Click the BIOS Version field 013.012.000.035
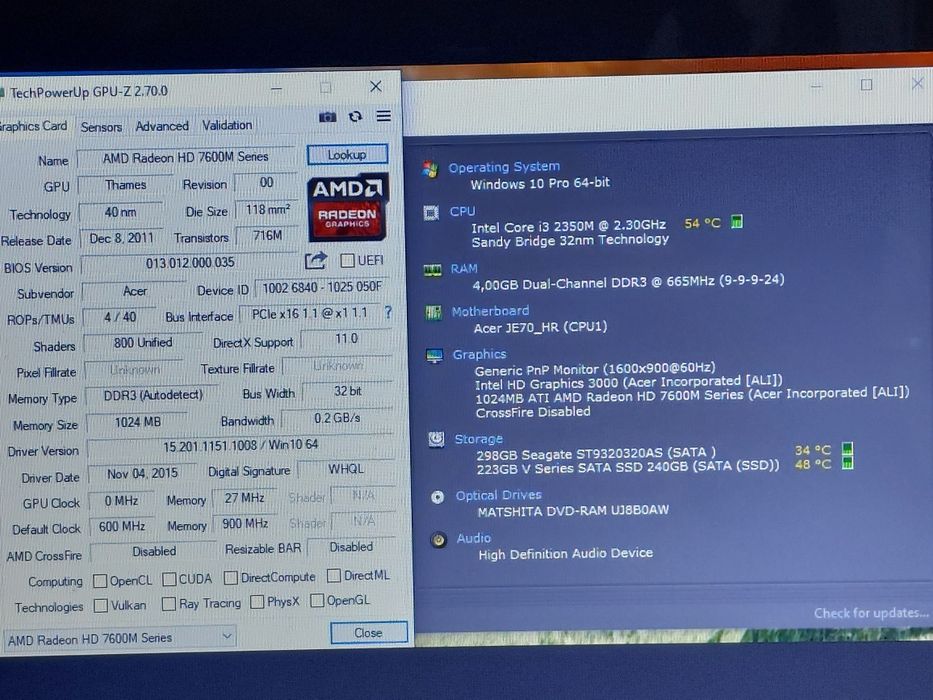This screenshot has width=933, height=700. 190,262
